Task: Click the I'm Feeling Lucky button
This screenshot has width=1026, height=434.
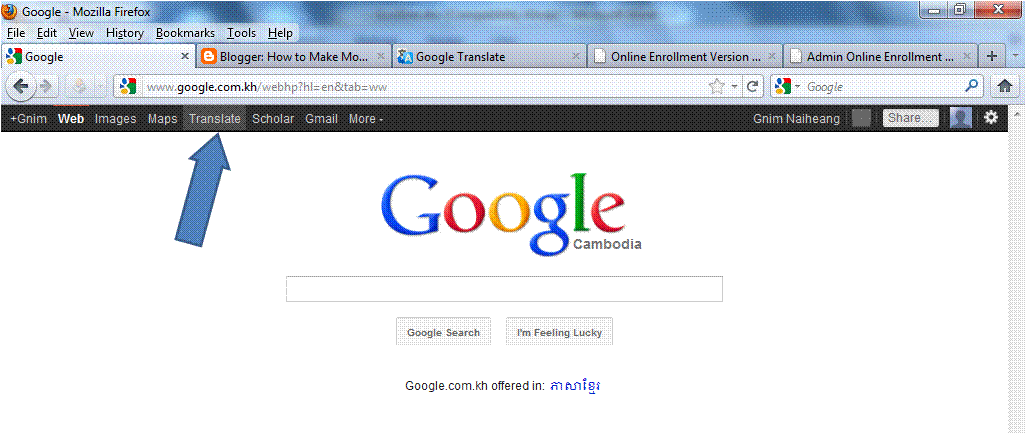Action: [559, 333]
